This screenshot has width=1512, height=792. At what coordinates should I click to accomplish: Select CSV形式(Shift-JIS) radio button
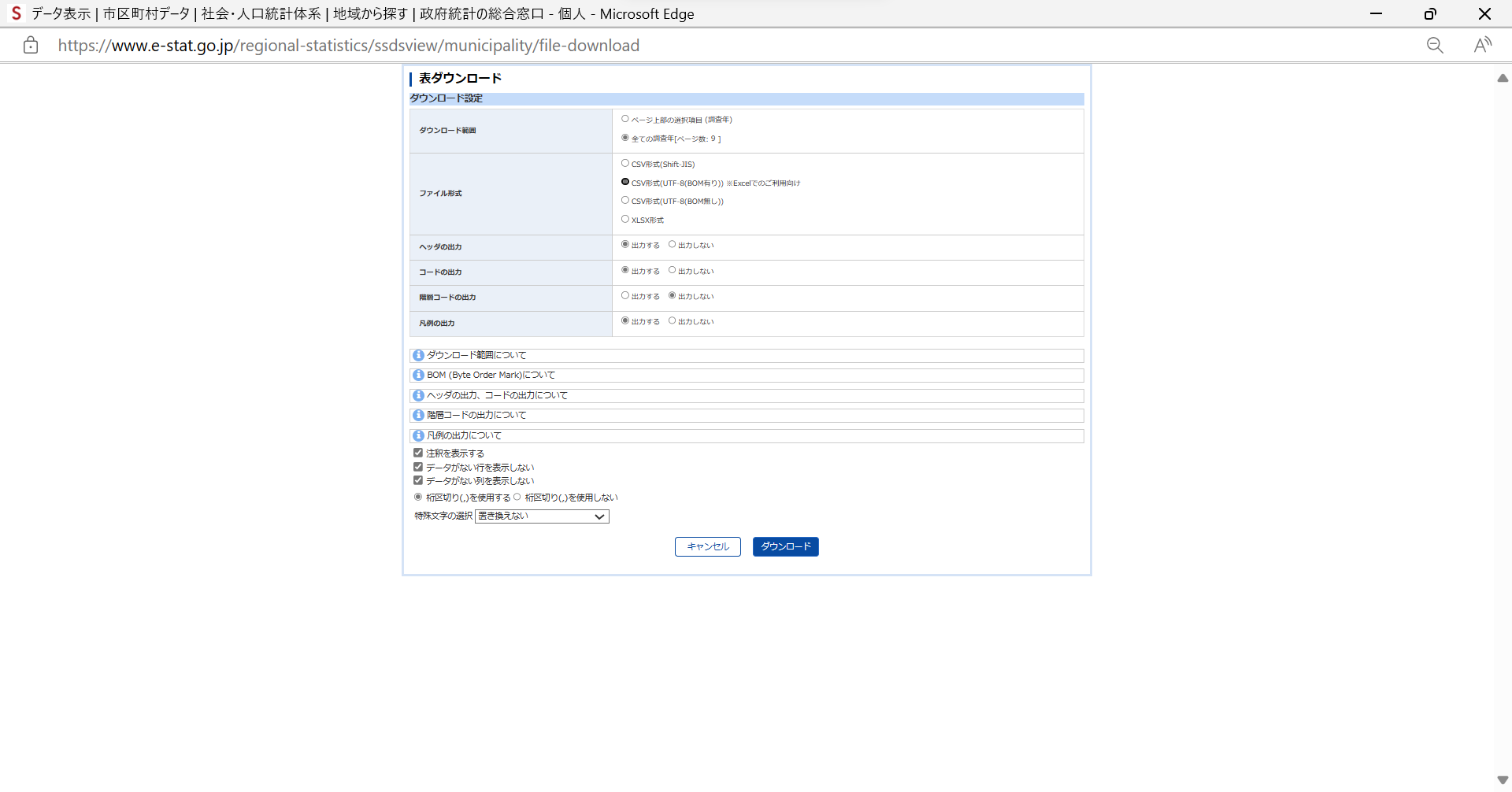pos(625,164)
